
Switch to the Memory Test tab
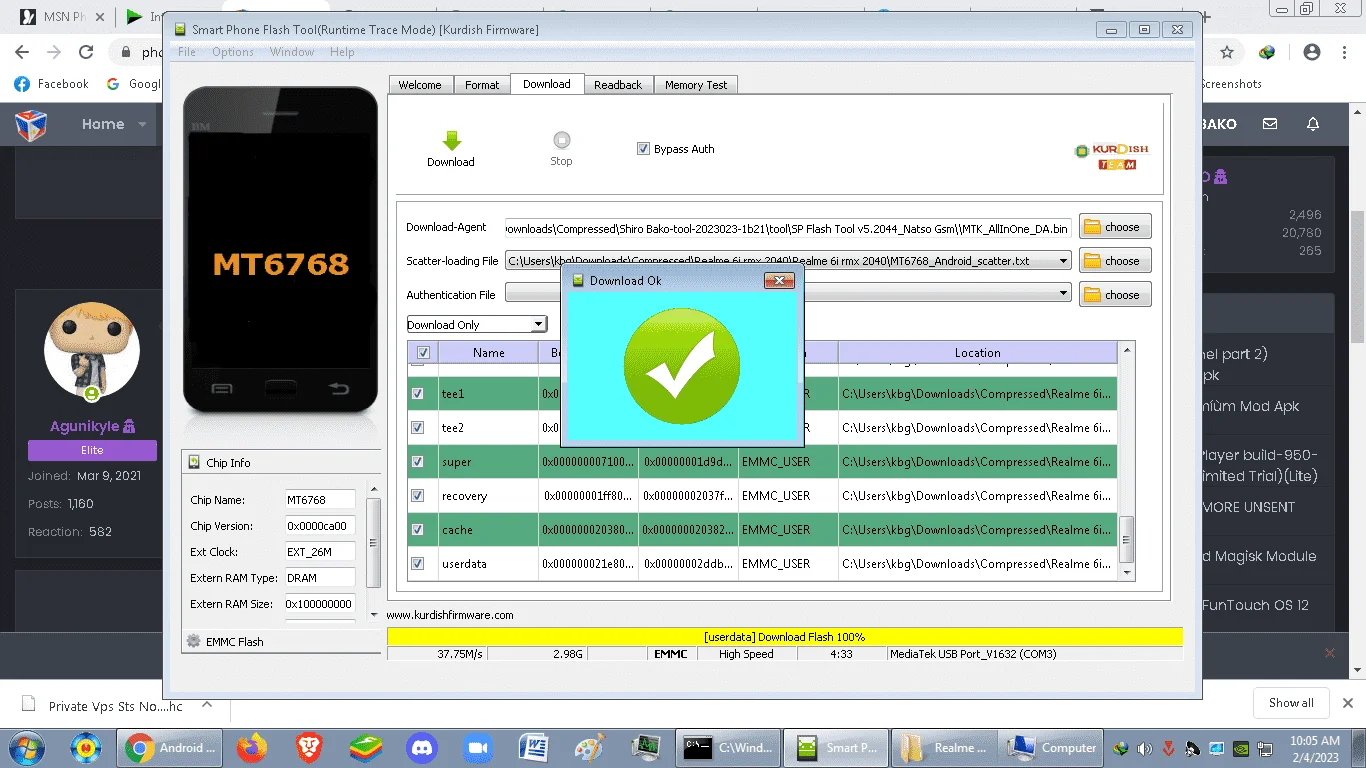pos(696,85)
